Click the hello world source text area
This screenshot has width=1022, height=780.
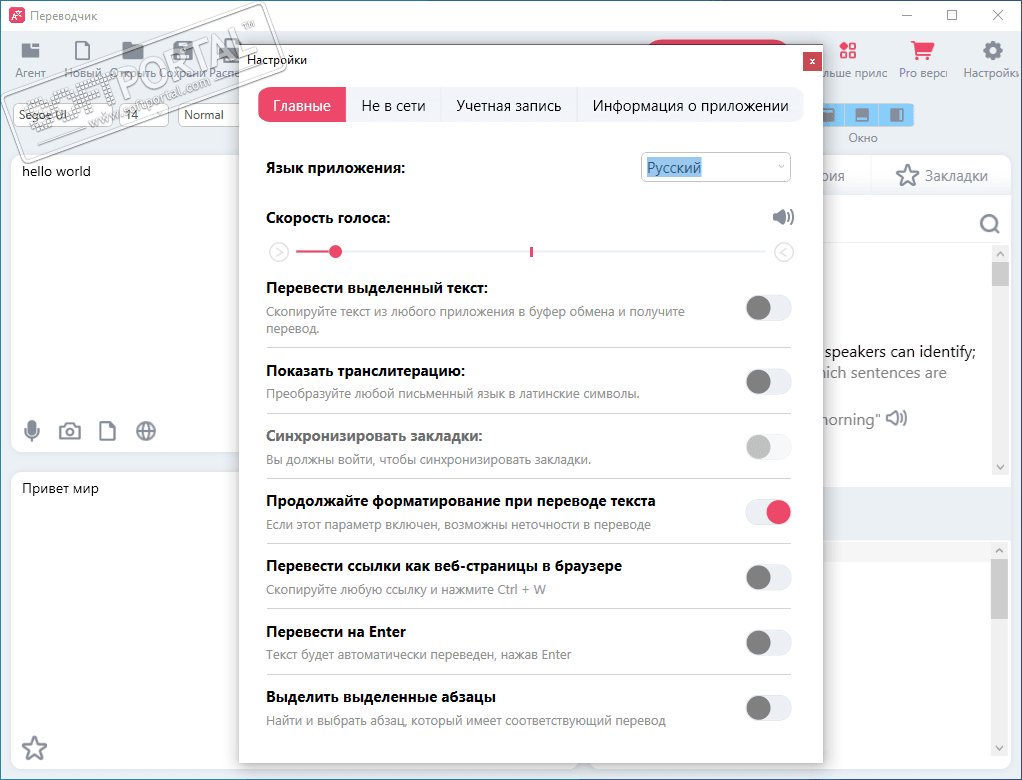tap(125, 287)
